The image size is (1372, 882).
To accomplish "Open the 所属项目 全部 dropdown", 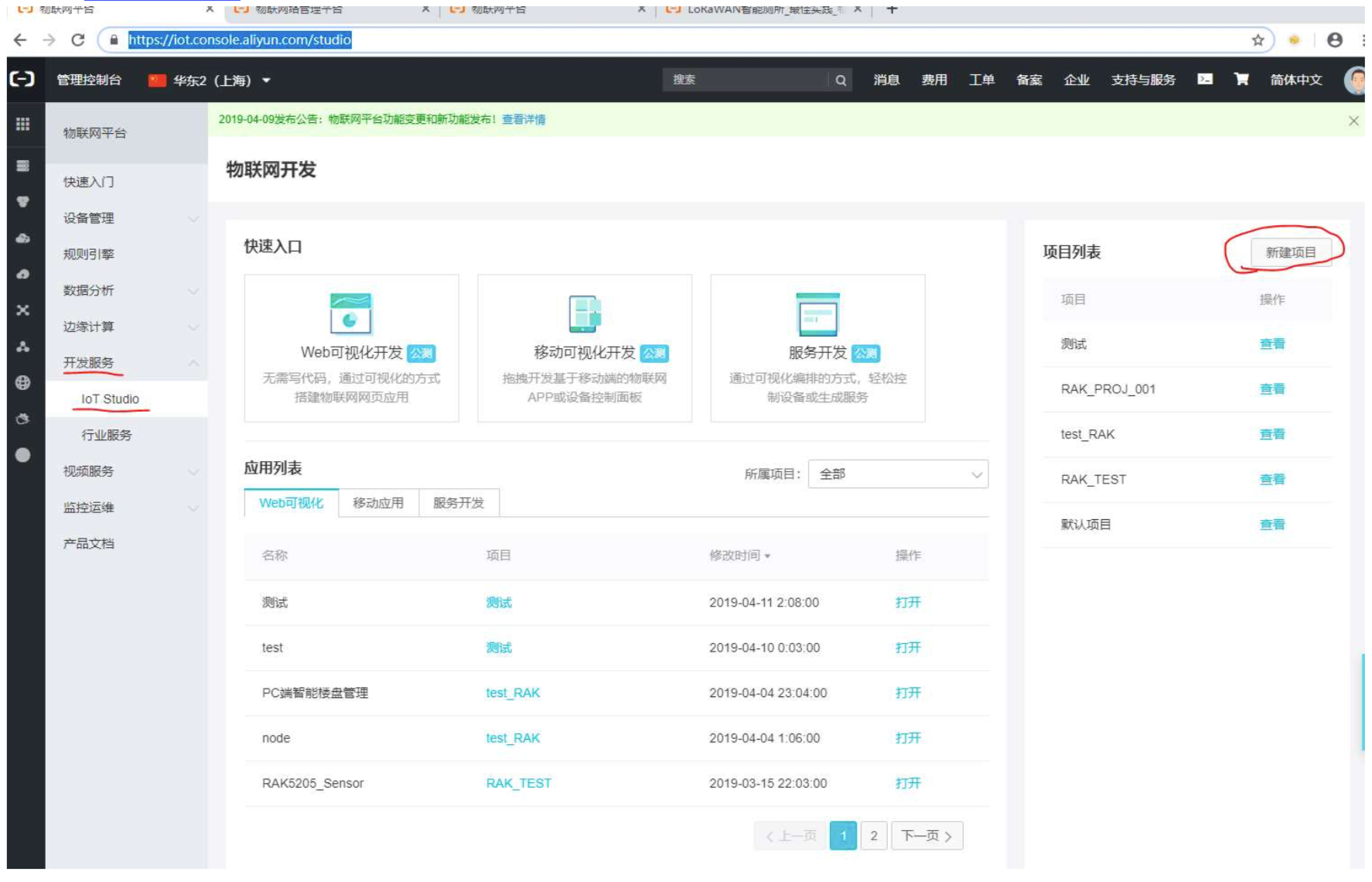I will tap(896, 473).
